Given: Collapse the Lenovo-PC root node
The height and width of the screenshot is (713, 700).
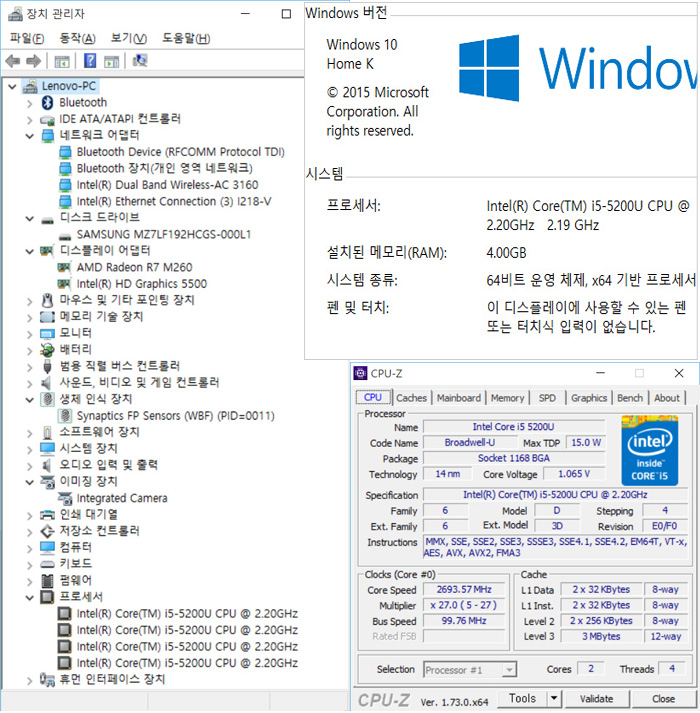Looking at the screenshot, I should pos(12,86).
